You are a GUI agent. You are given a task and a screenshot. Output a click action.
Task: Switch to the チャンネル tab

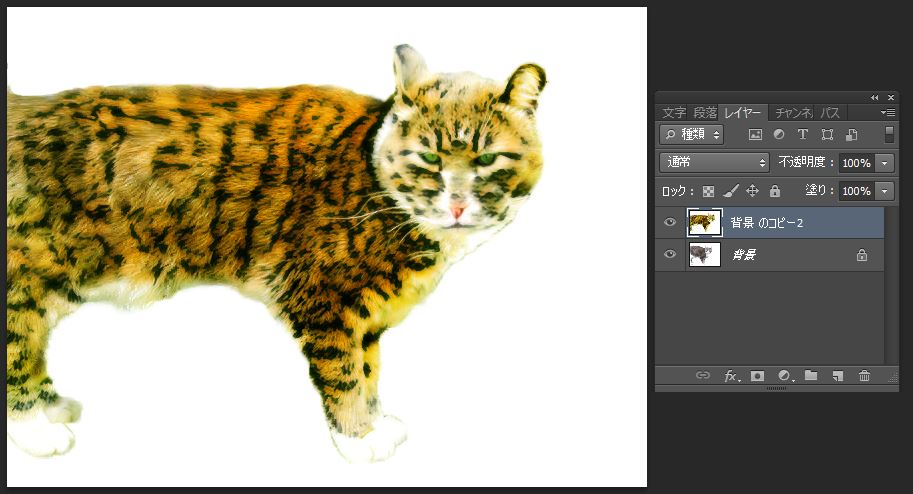tap(794, 112)
